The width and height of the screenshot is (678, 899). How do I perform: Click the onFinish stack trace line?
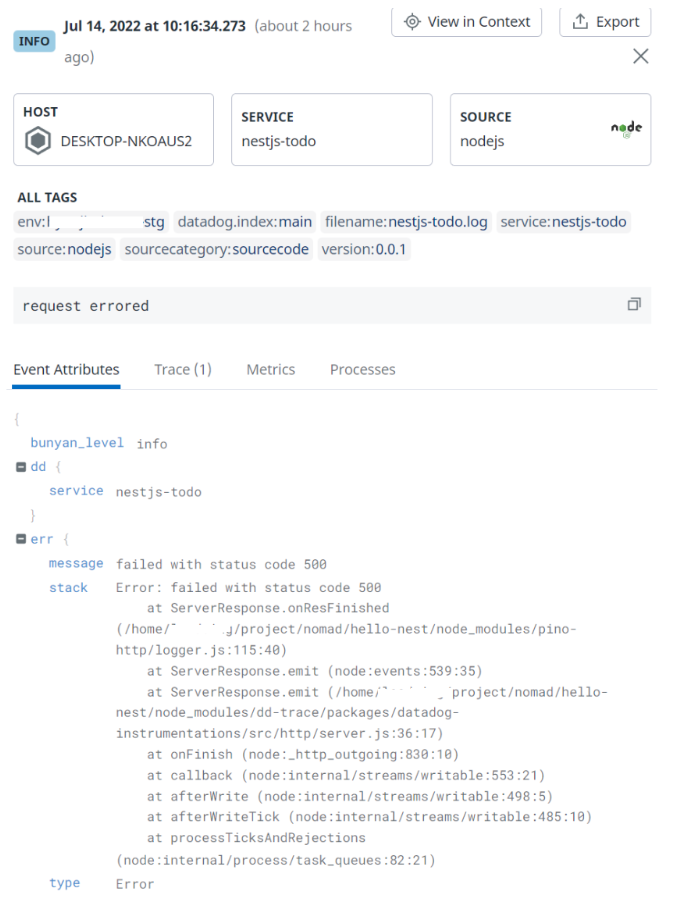[x=303, y=755]
